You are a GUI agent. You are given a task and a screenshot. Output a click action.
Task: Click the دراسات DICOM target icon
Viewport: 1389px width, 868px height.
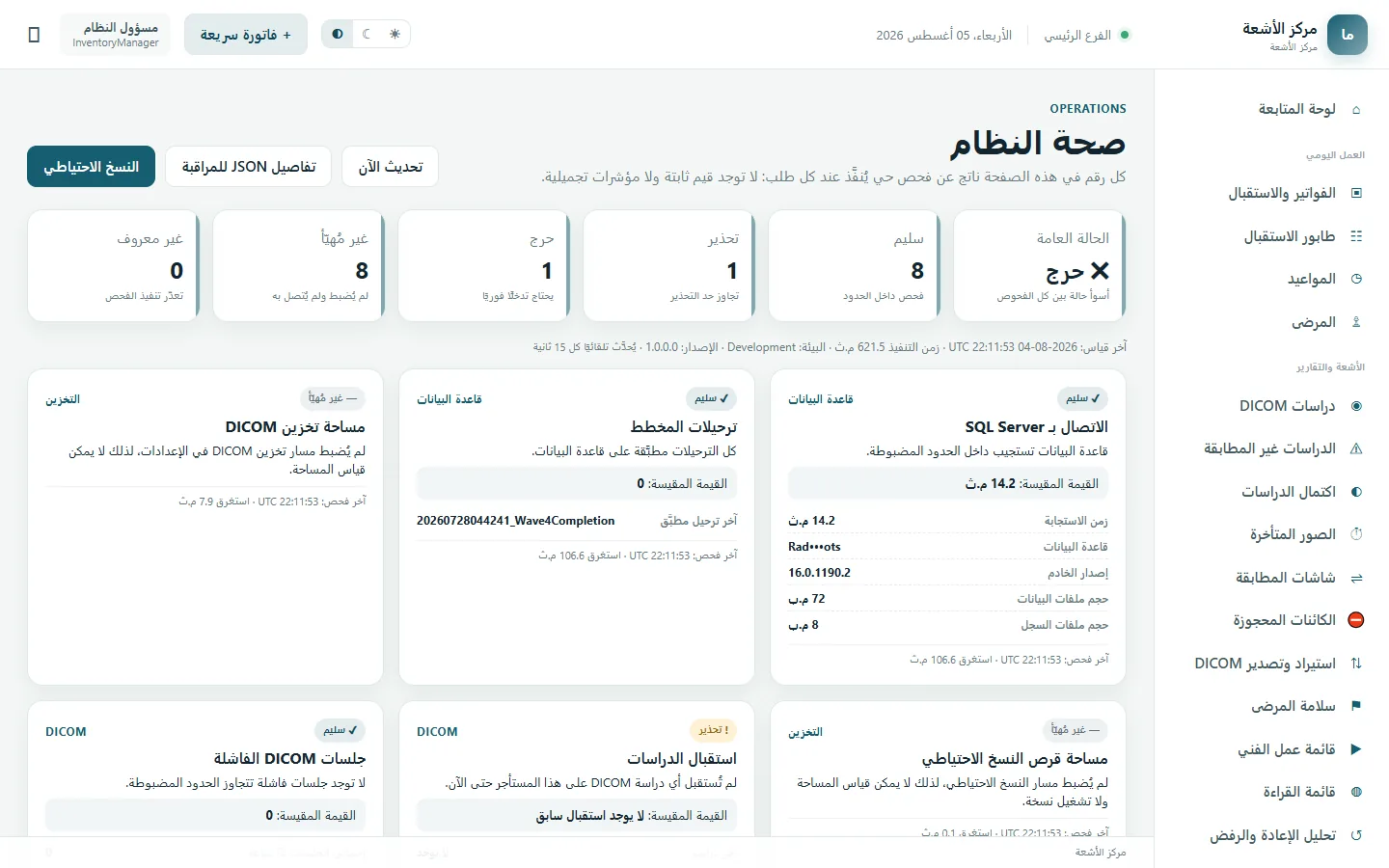click(1356, 406)
